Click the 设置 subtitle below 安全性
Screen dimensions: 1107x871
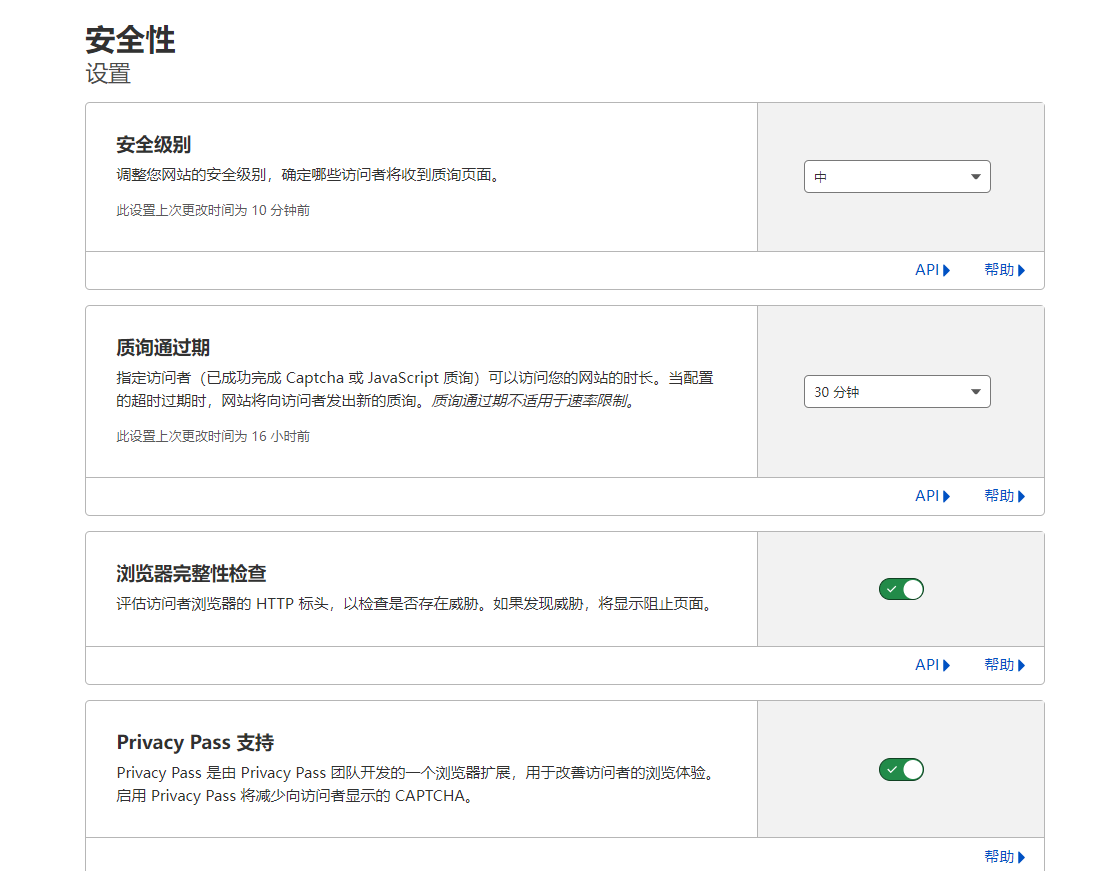point(108,74)
